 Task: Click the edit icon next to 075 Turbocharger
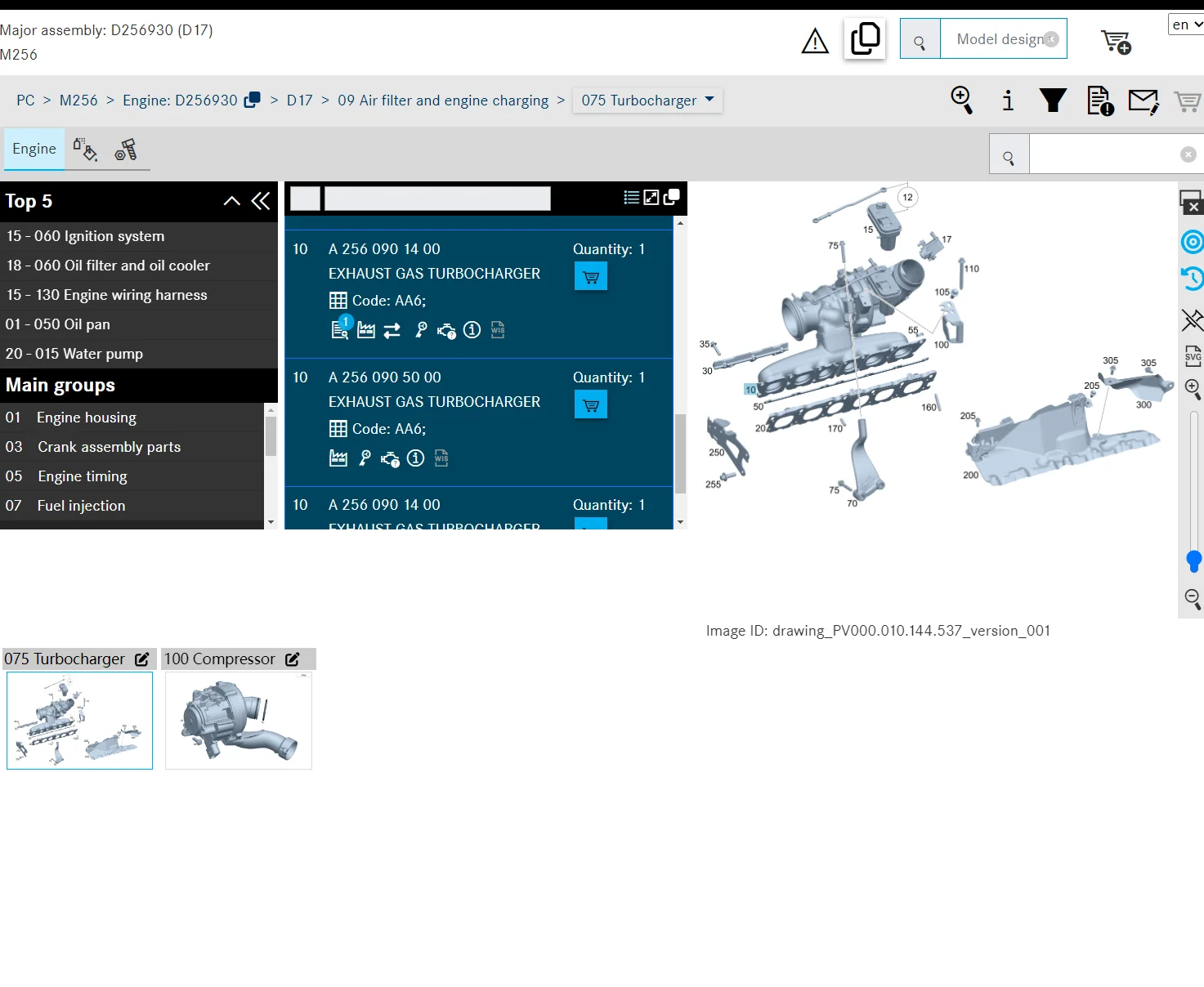142,659
